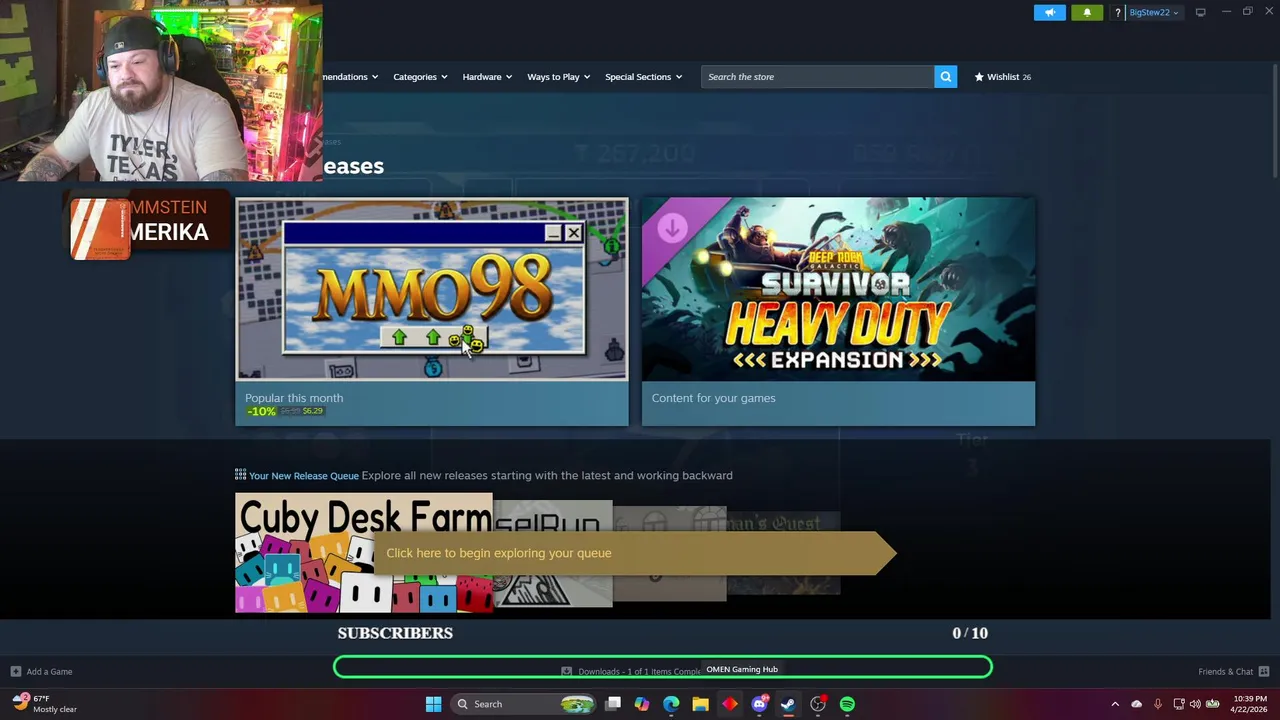Open the Wishlist with star icon

point(1002,77)
